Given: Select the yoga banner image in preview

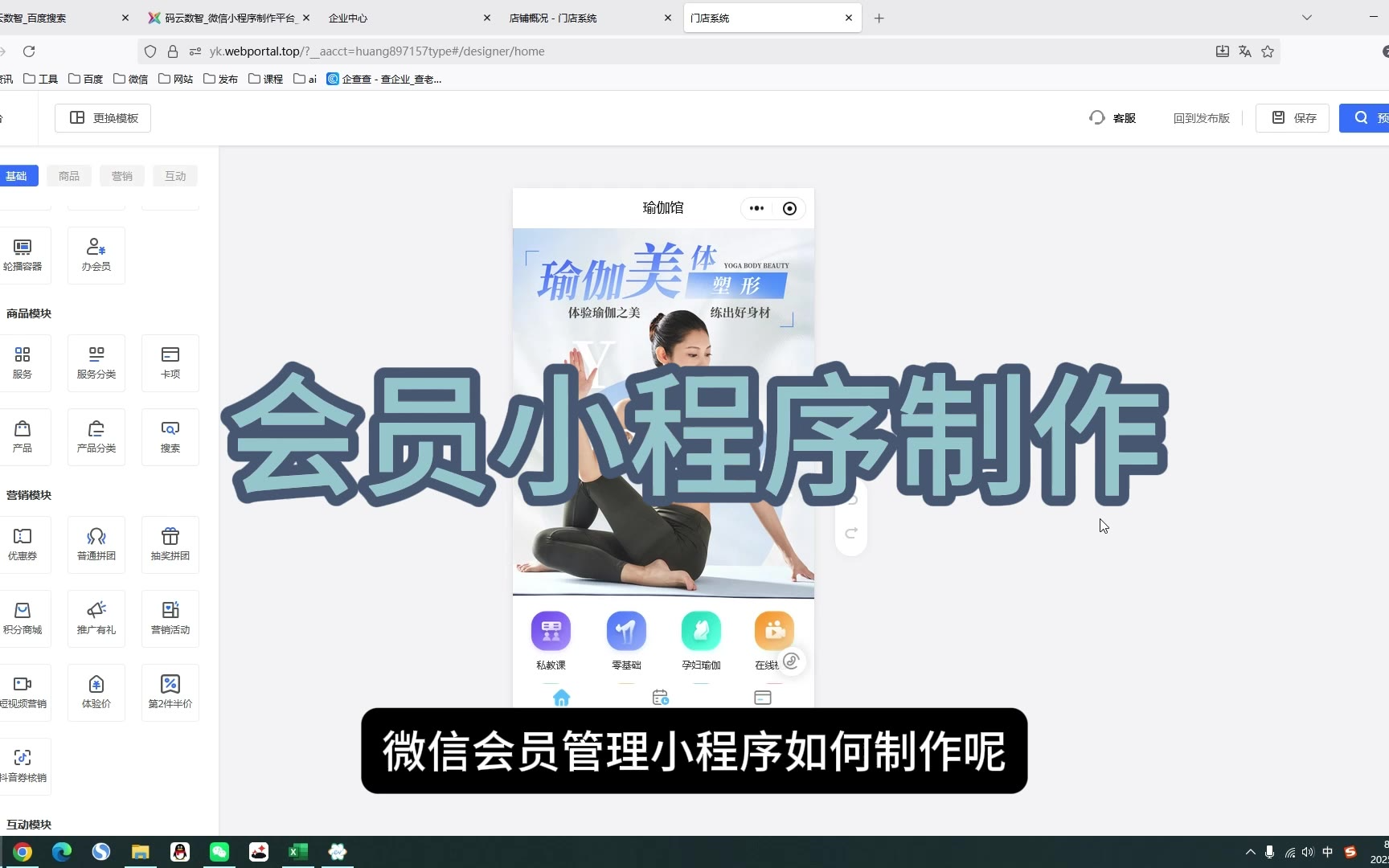Looking at the screenshot, I should tap(663, 413).
